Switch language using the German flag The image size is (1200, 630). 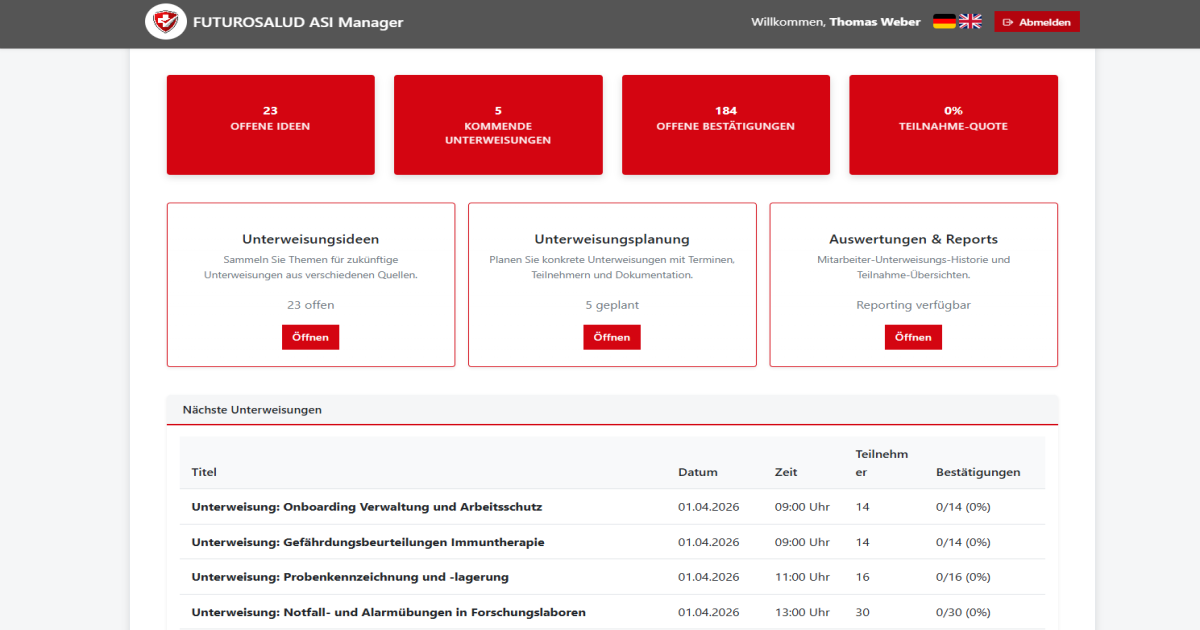click(944, 20)
